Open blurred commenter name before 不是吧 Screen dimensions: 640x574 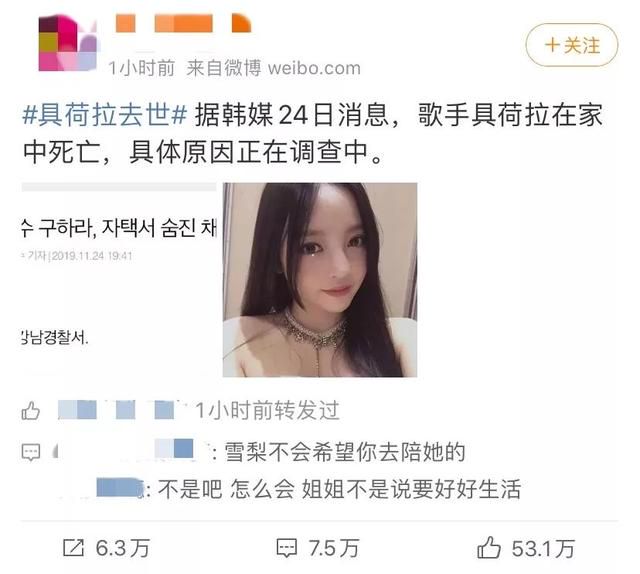[120, 488]
